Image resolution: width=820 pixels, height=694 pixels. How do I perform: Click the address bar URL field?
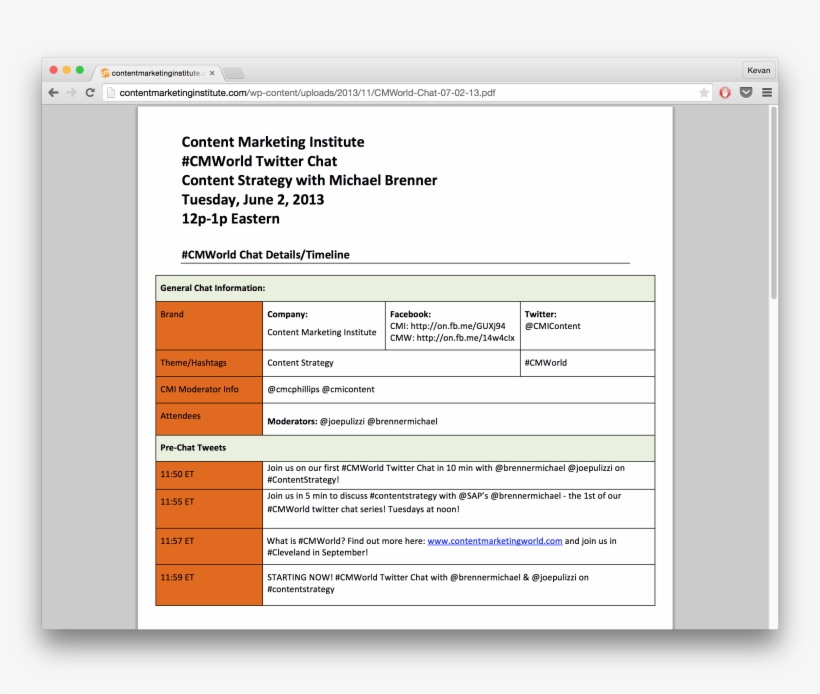pos(400,93)
